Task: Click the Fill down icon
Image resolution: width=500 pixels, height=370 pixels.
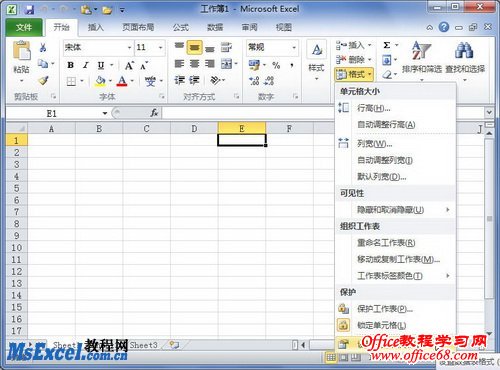Action: click(x=387, y=60)
